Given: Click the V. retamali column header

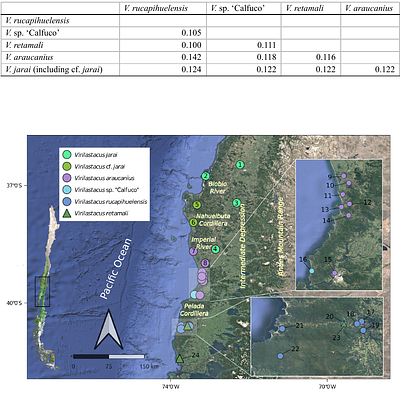Looking at the screenshot, I should point(305,8).
